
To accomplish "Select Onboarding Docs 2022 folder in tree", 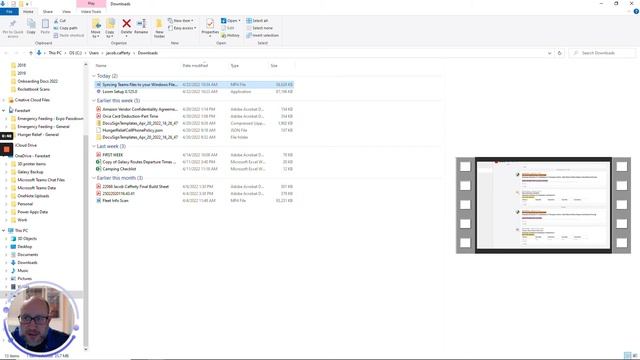I will 38,81.
